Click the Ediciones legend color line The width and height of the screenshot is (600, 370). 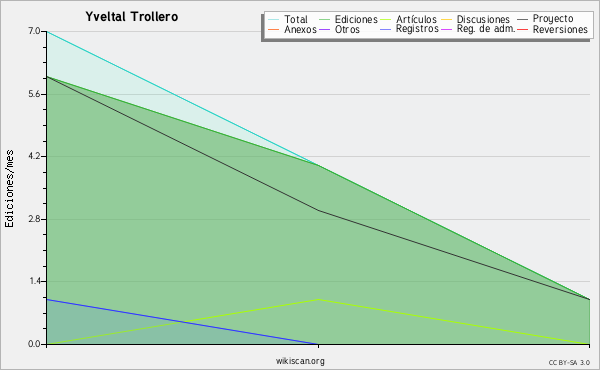[324, 20]
